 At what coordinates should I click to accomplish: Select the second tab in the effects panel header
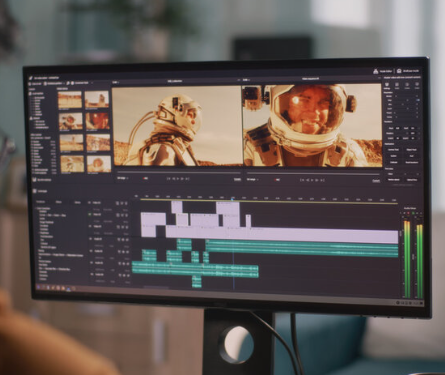tap(59, 202)
